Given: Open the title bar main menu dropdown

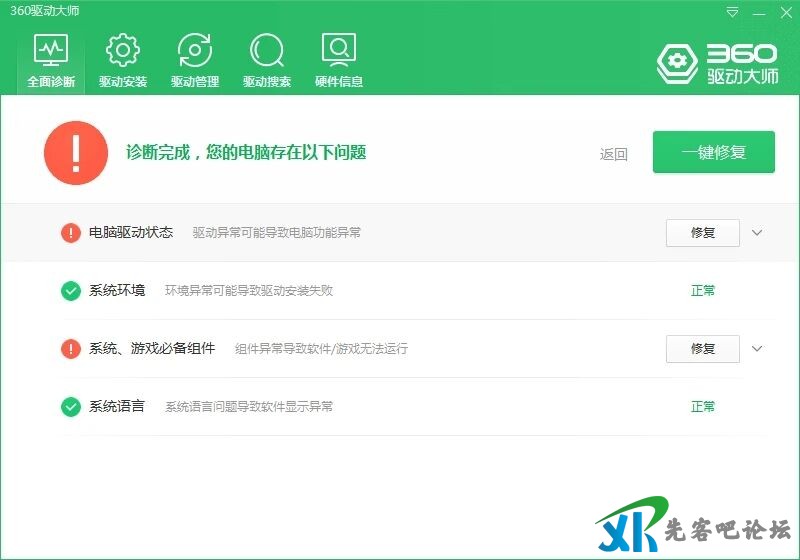Looking at the screenshot, I should point(733,13).
